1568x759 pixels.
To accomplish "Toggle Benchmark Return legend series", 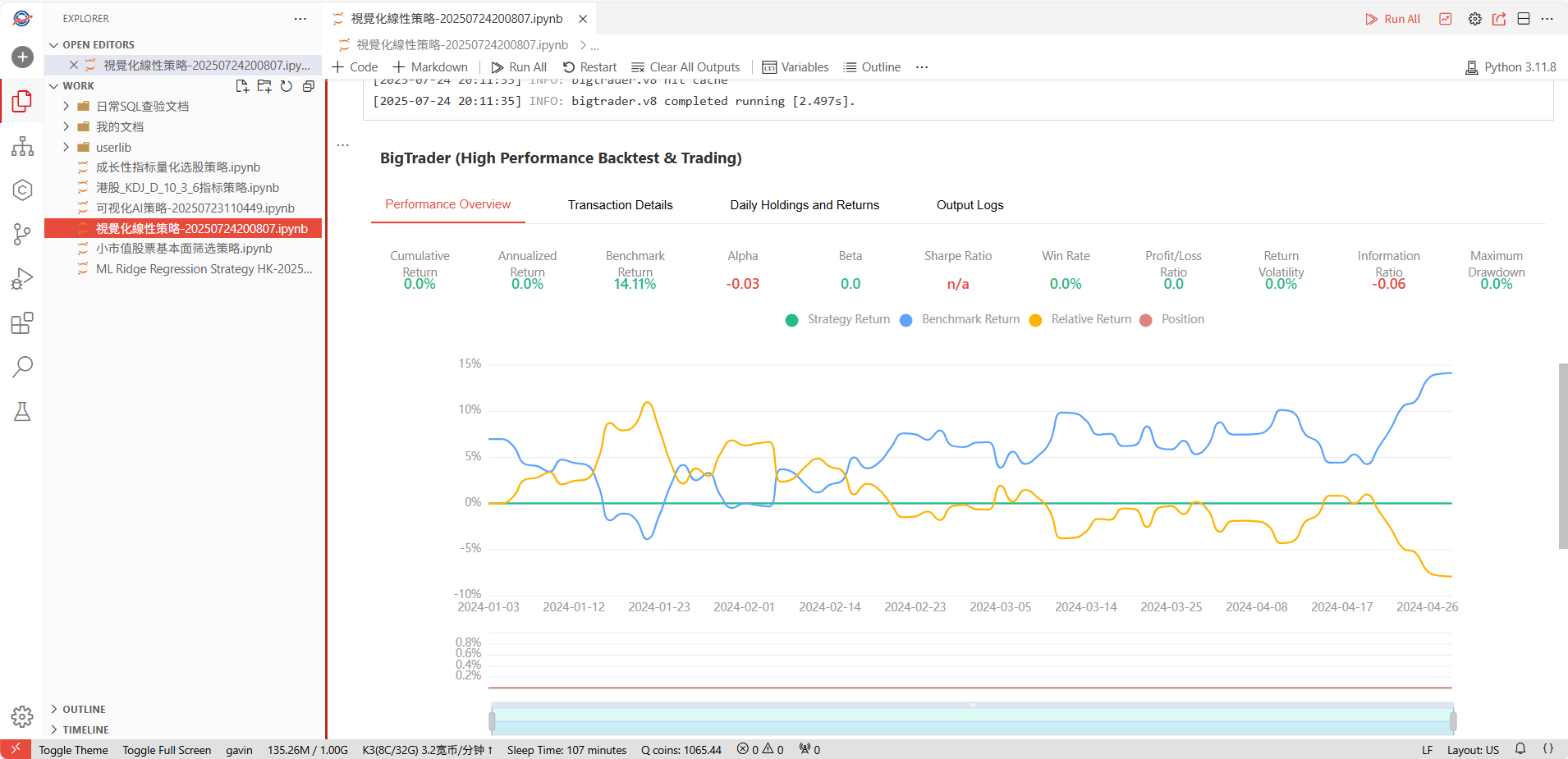I will (960, 319).
